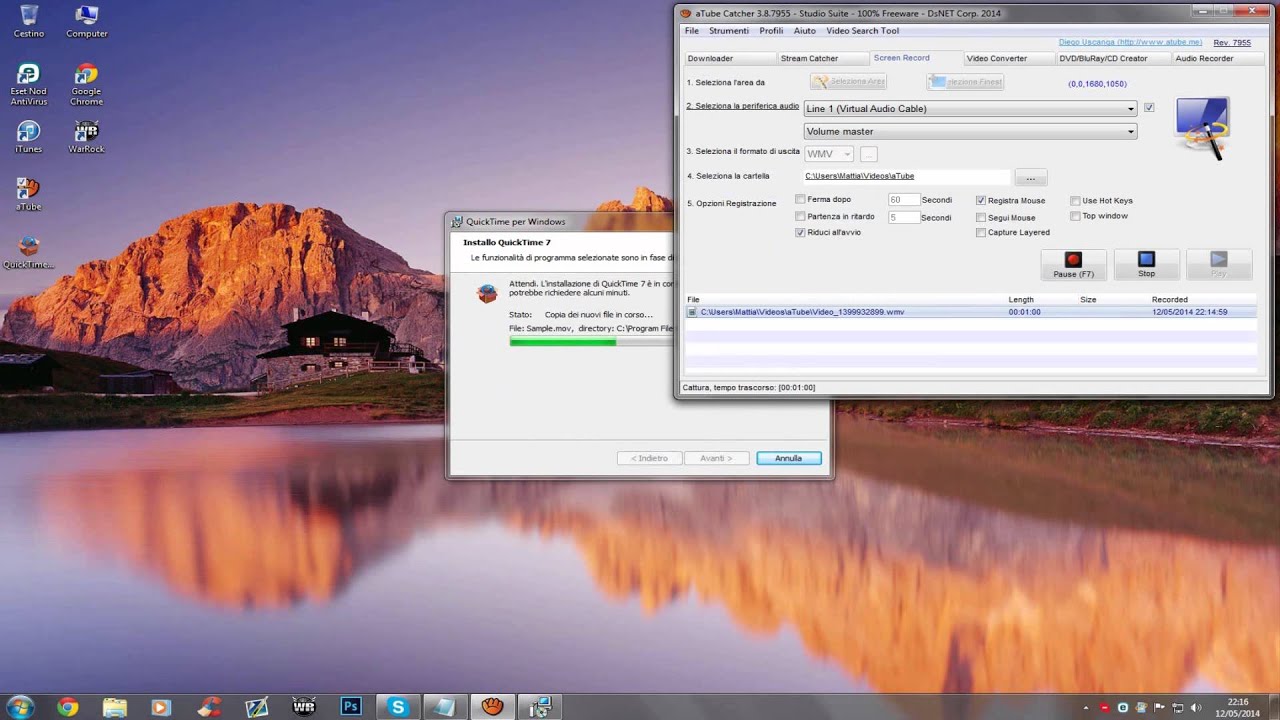Open the Video Search Tool menu
This screenshot has width=1280, height=720.
pos(862,31)
